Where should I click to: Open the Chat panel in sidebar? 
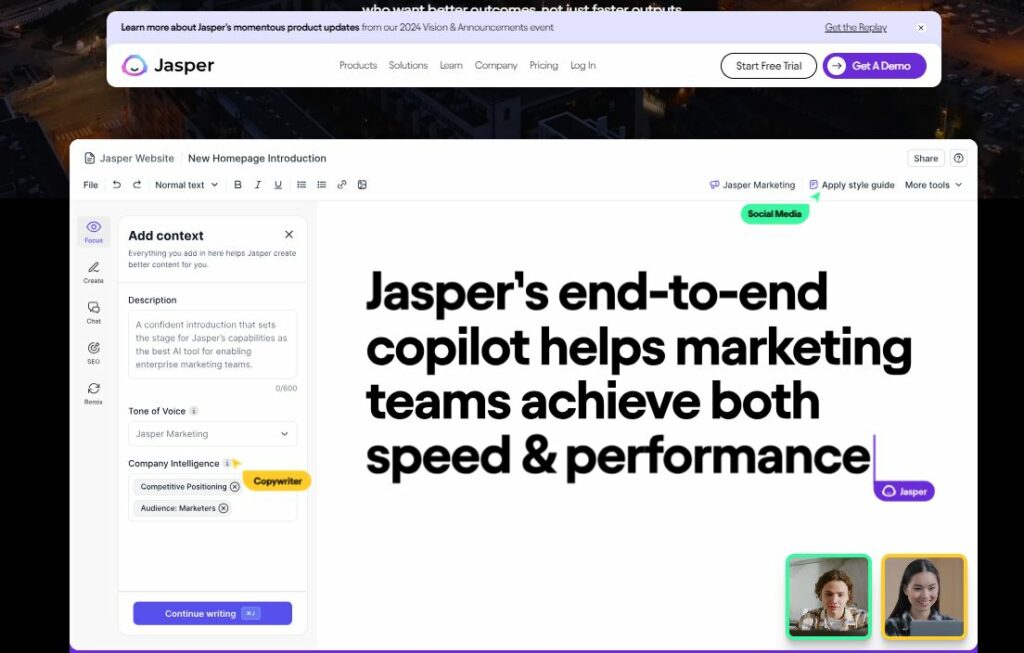point(93,313)
